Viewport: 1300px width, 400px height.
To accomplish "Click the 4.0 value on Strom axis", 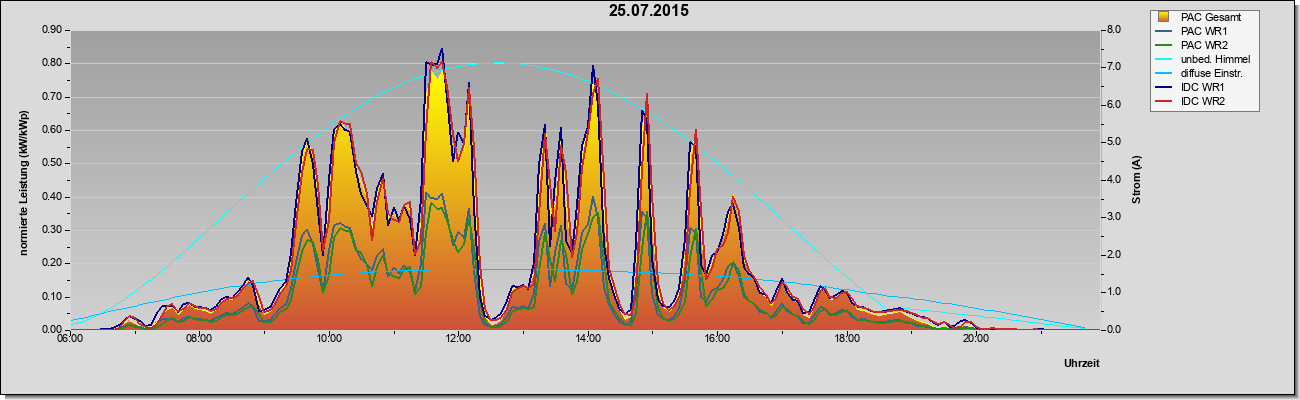I will [x=1115, y=180].
